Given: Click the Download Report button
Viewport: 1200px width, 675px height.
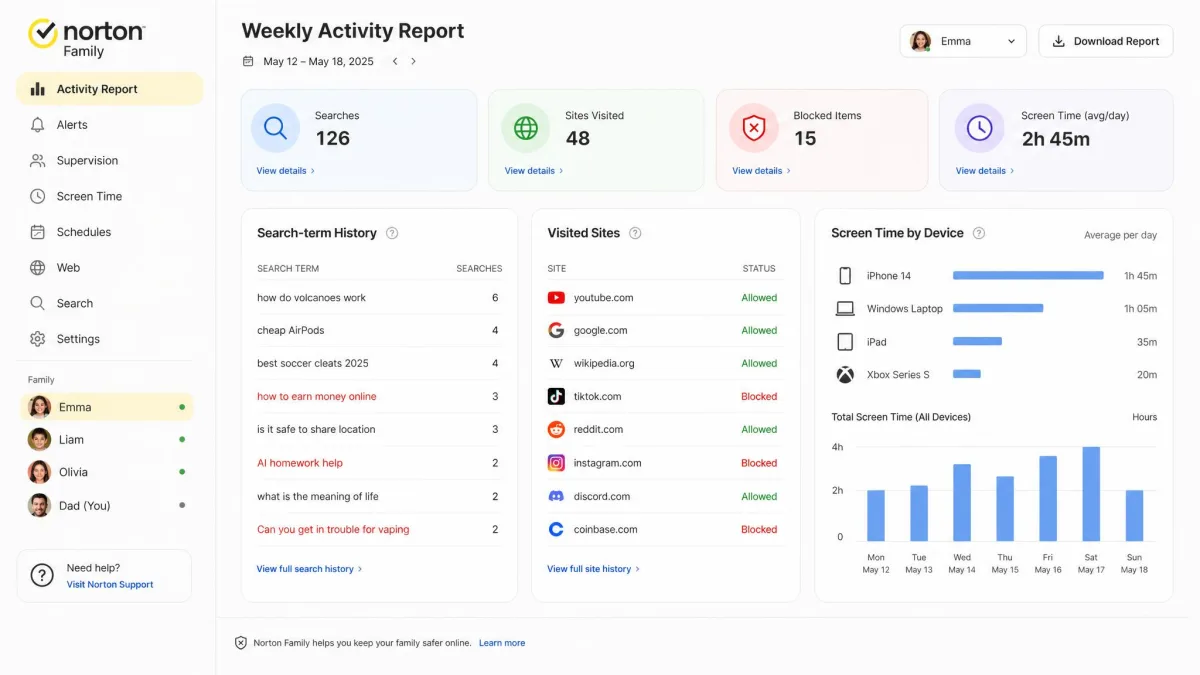Looking at the screenshot, I should pos(1106,41).
